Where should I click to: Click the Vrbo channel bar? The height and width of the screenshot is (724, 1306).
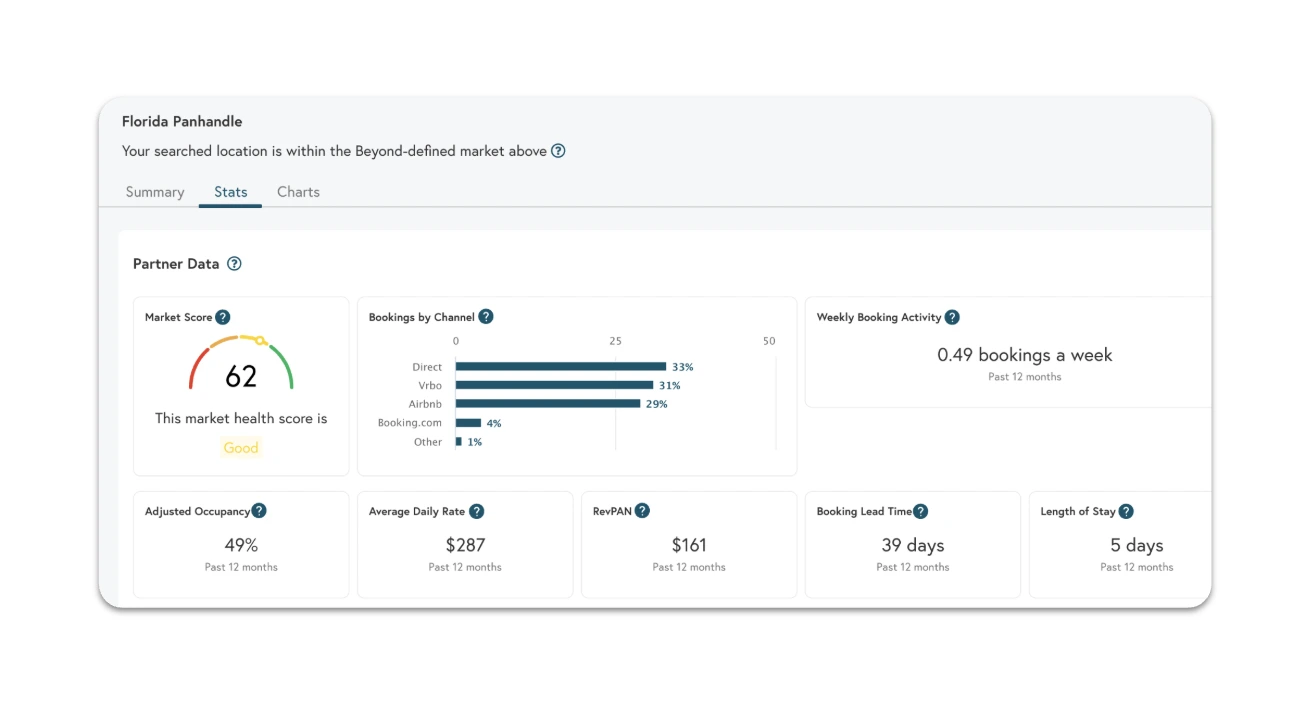pos(555,385)
